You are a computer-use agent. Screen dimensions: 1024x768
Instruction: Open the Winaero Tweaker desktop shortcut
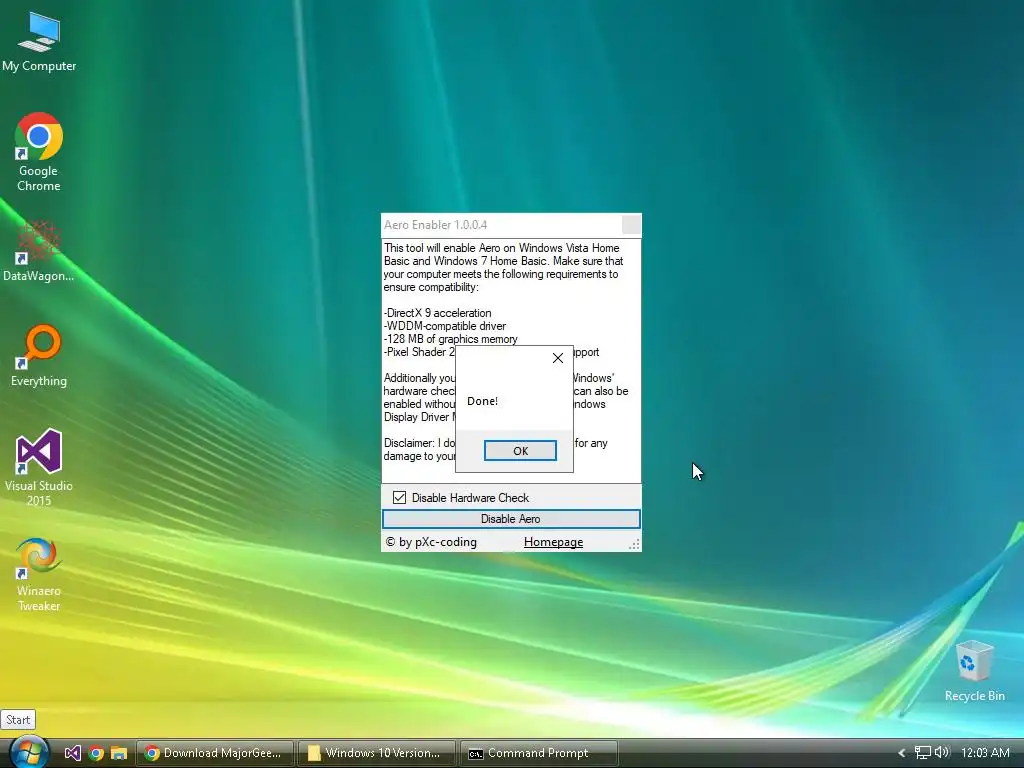coord(39,574)
